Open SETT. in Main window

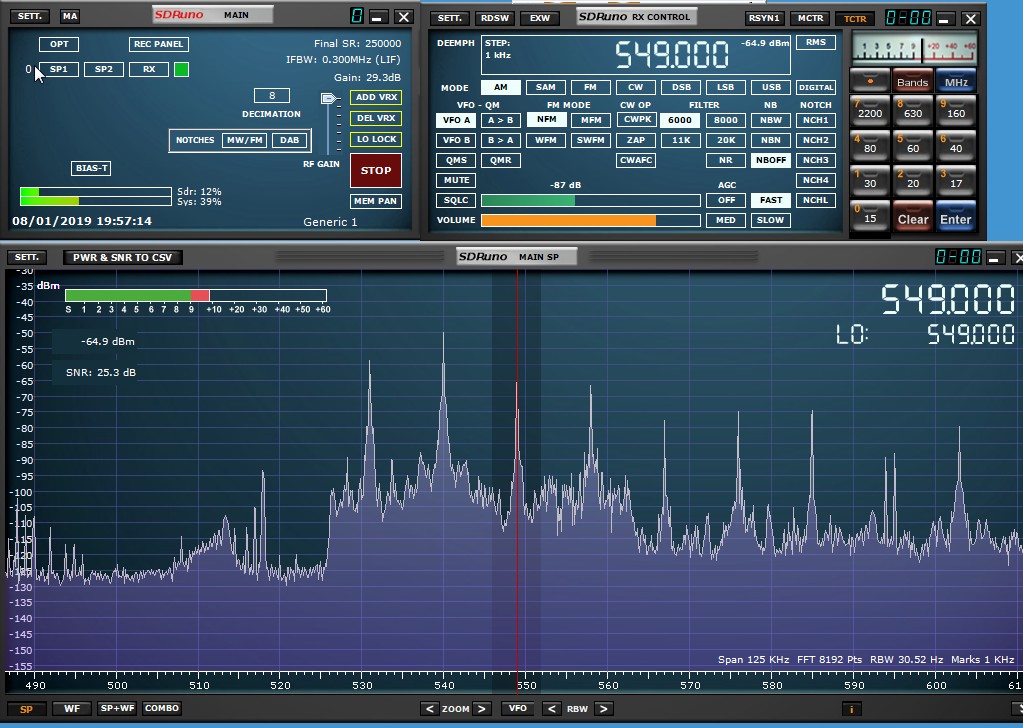[x=30, y=16]
